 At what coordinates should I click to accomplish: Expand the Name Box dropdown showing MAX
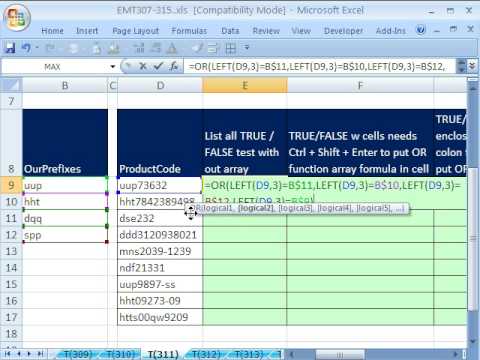113,67
